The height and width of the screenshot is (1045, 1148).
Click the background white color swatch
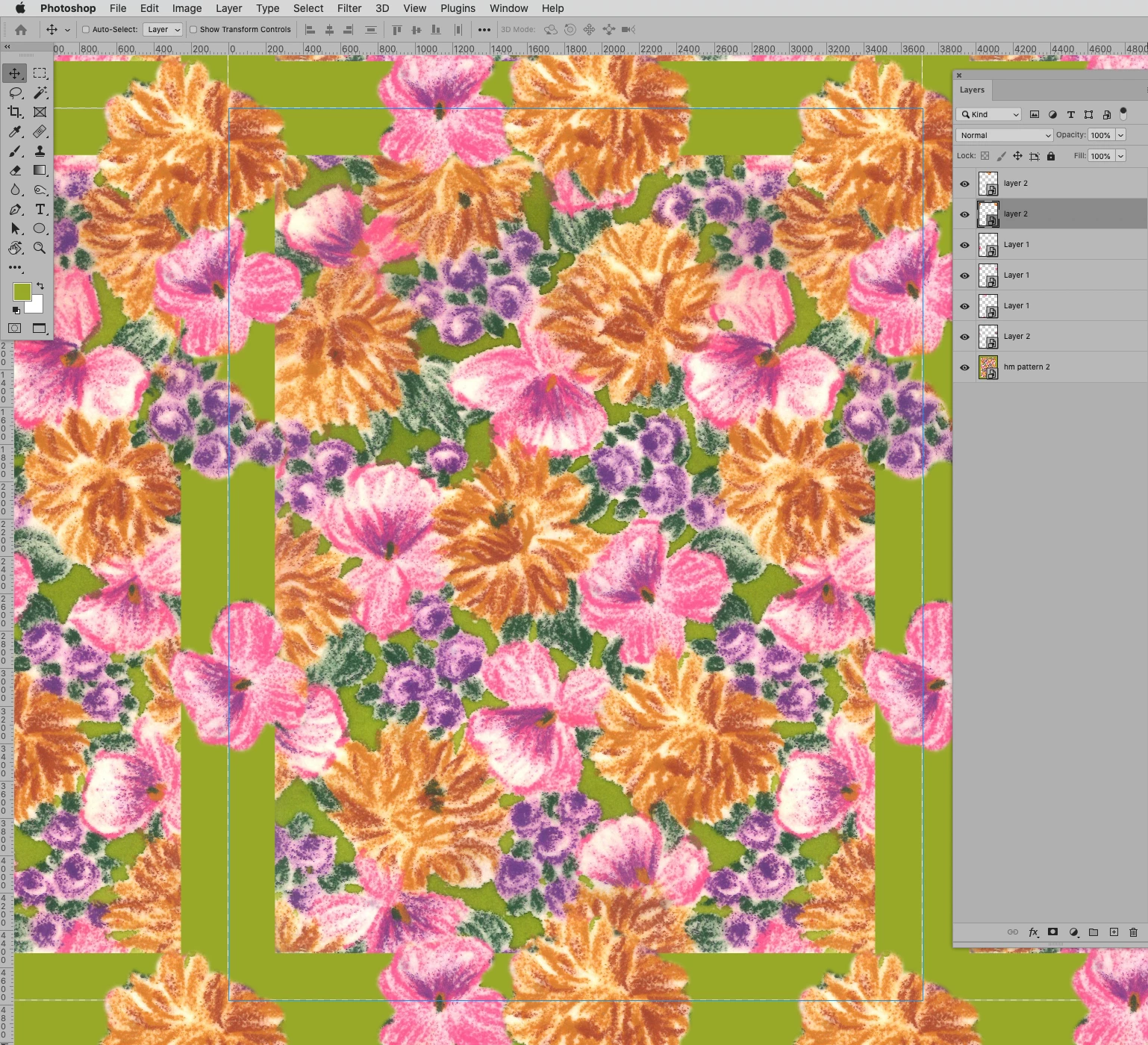click(x=36, y=305)
